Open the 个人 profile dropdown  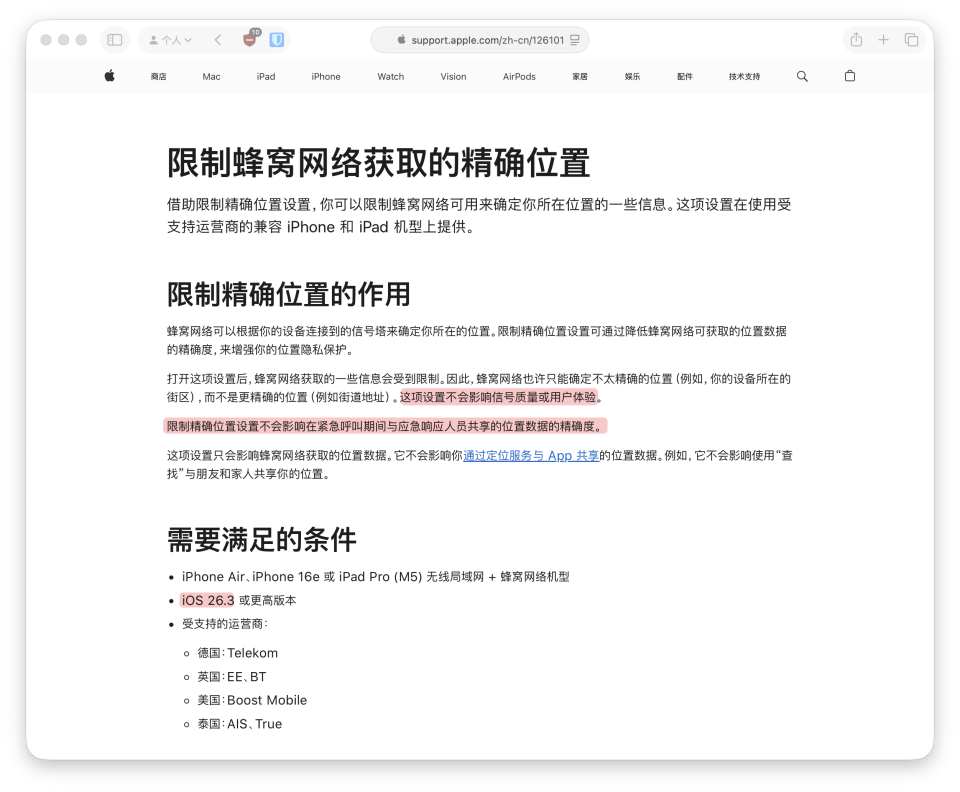tap(171, 40)
